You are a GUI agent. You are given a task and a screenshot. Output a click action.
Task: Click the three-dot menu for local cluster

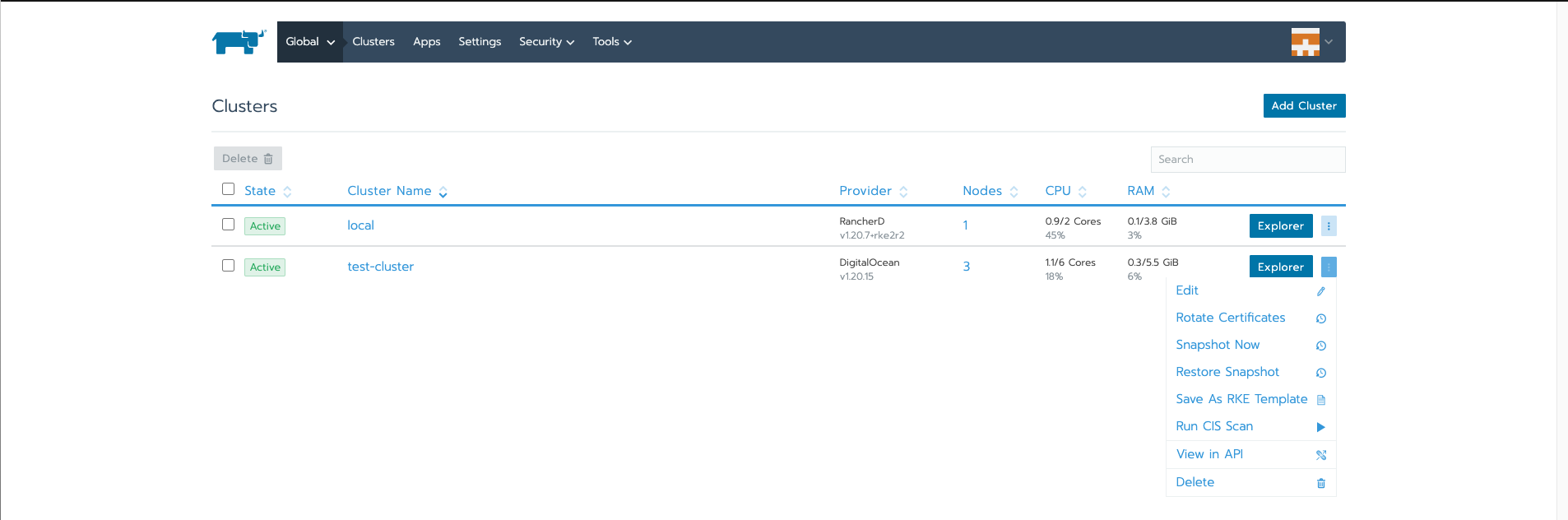(x=1328, y=225)
